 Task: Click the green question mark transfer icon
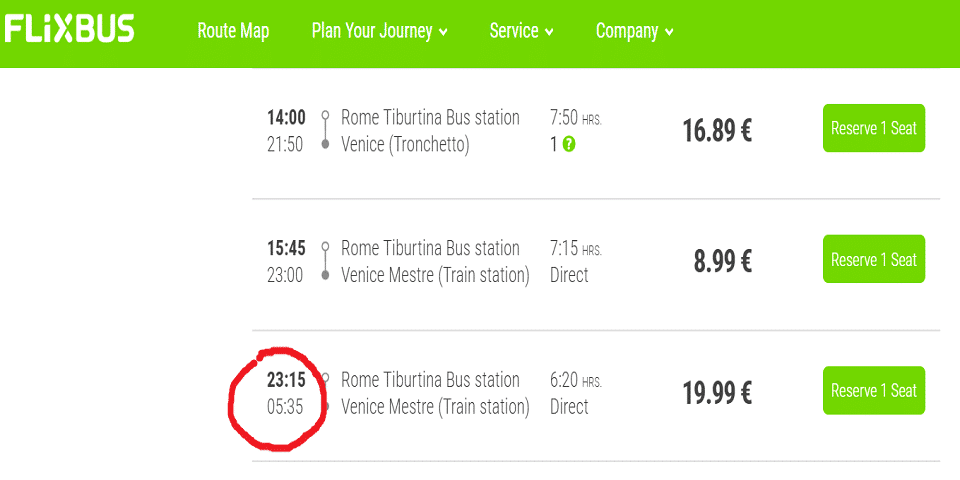(x=569, y=144)
